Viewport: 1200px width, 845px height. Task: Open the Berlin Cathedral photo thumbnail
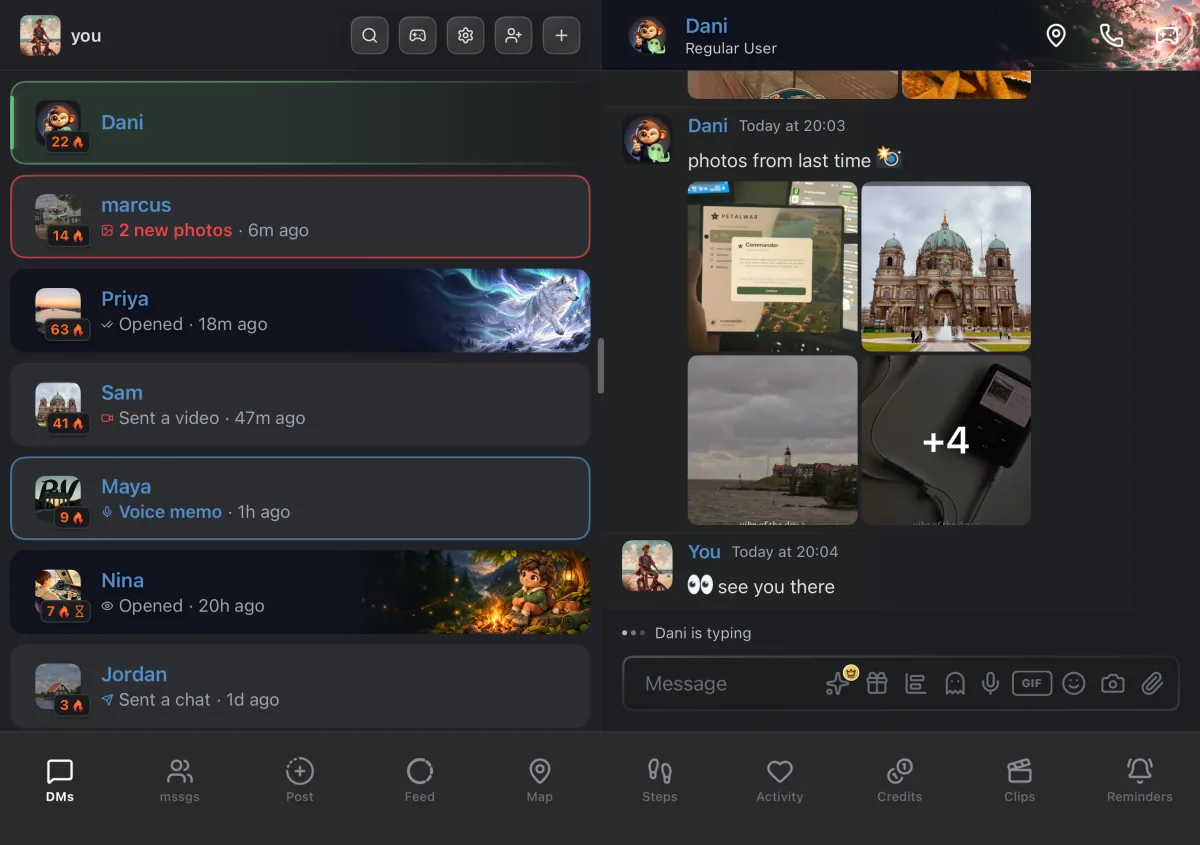click(946, 266)
